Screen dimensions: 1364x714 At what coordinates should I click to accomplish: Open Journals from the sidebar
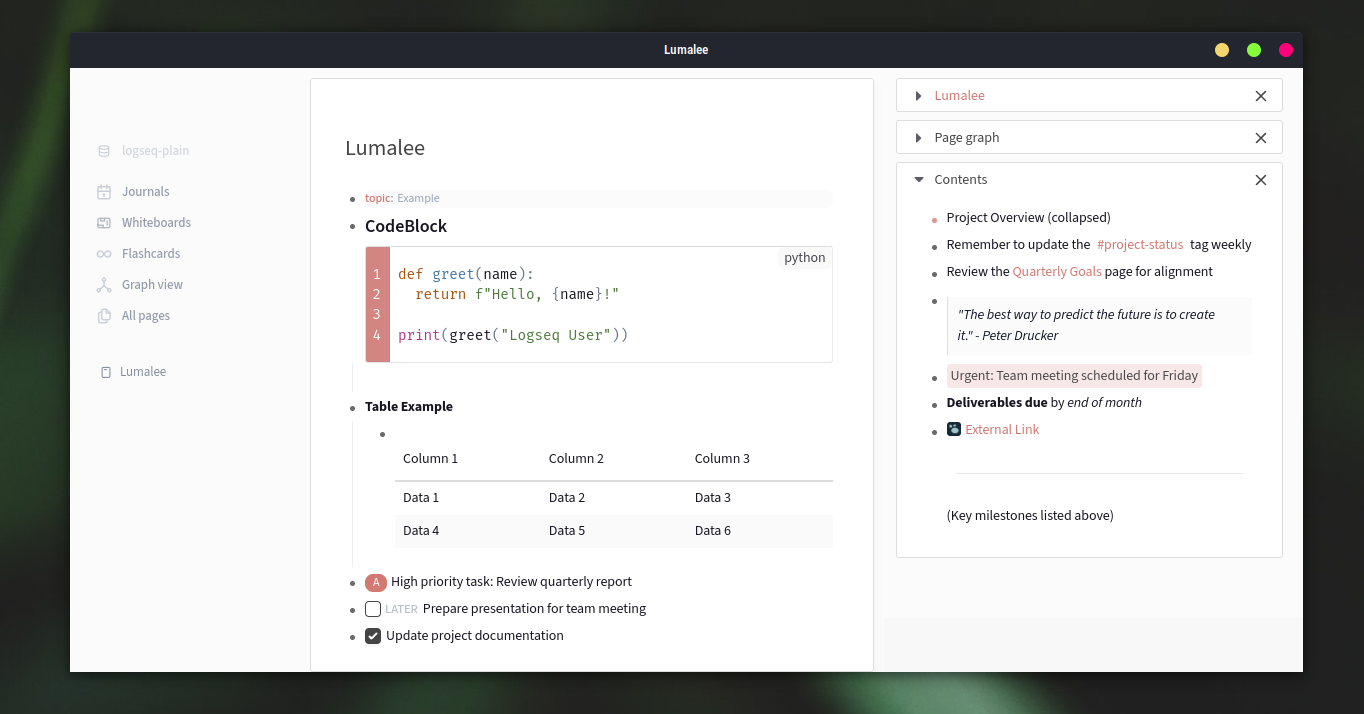tap(145, 192)
